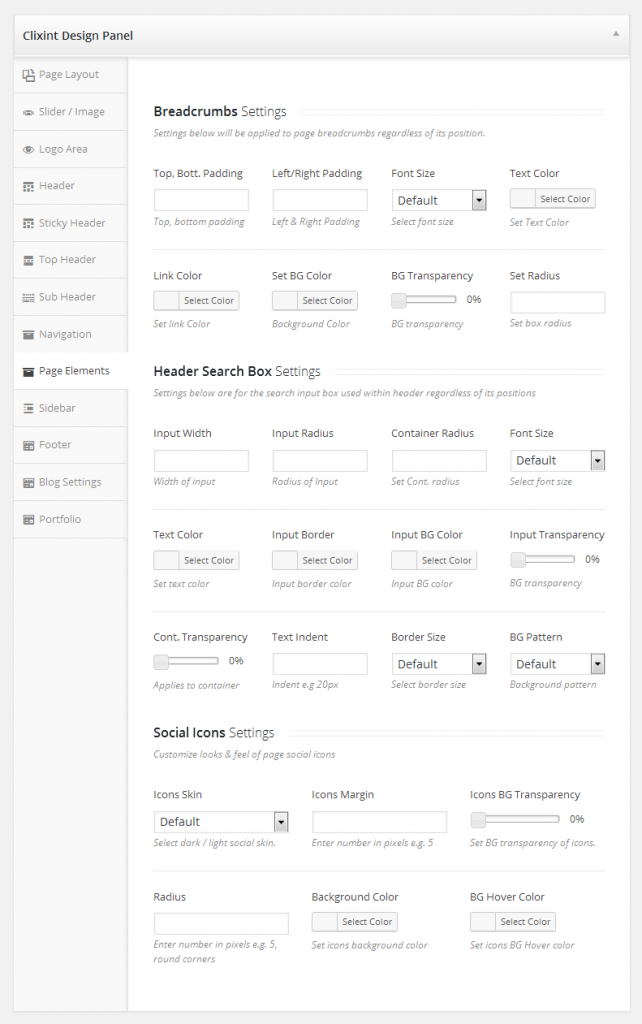The width and height of the screenshot is (642, 1024).
Task: Select Color for breadcrumbs Link Color
Action: (x=208, y=301)
